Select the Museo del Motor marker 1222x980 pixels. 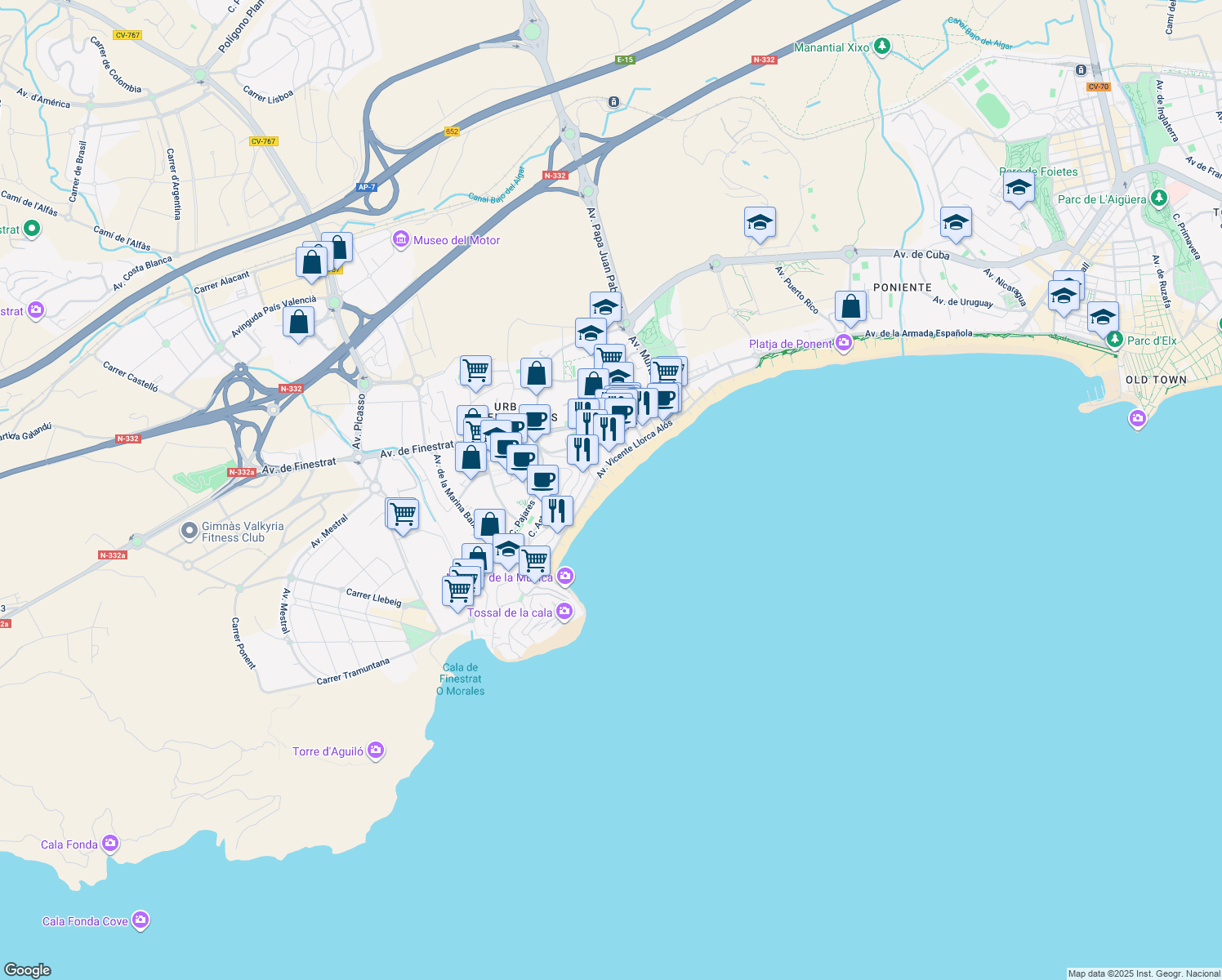tap(400, 240)
